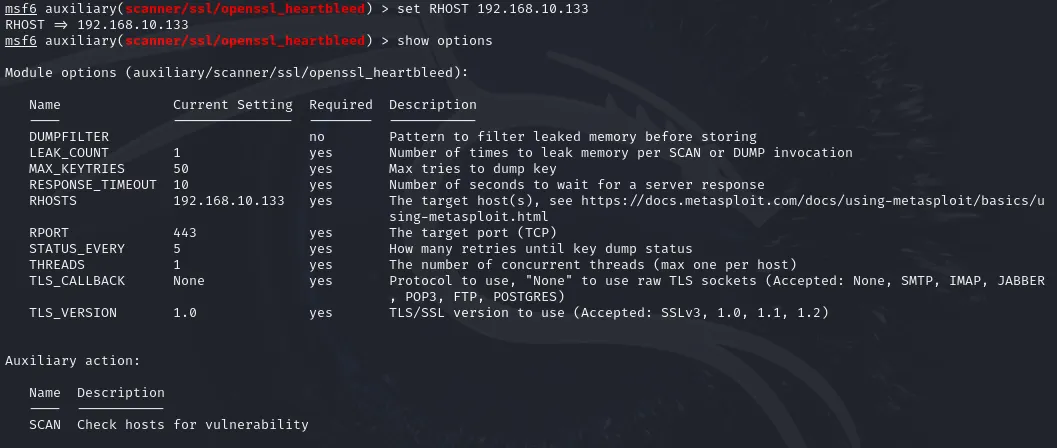Viewport: 1057px width, 448px height.
Task: Click the RPORT value 443
Action: (x=185, y=232)
